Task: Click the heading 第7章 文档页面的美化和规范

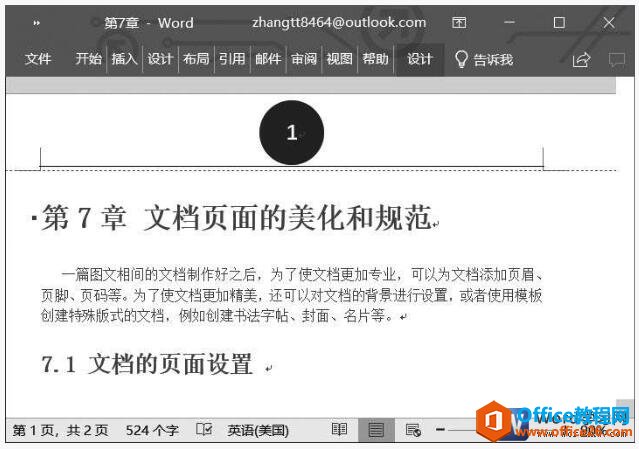Action: (x=237, y=218)
